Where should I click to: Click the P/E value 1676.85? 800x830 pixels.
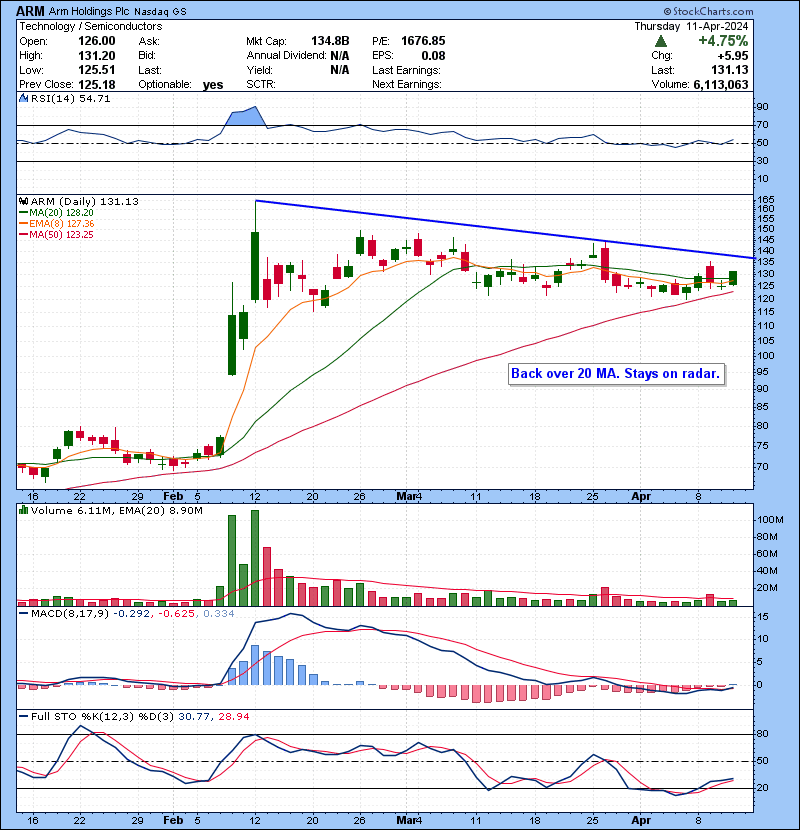[x=423, y=41]
